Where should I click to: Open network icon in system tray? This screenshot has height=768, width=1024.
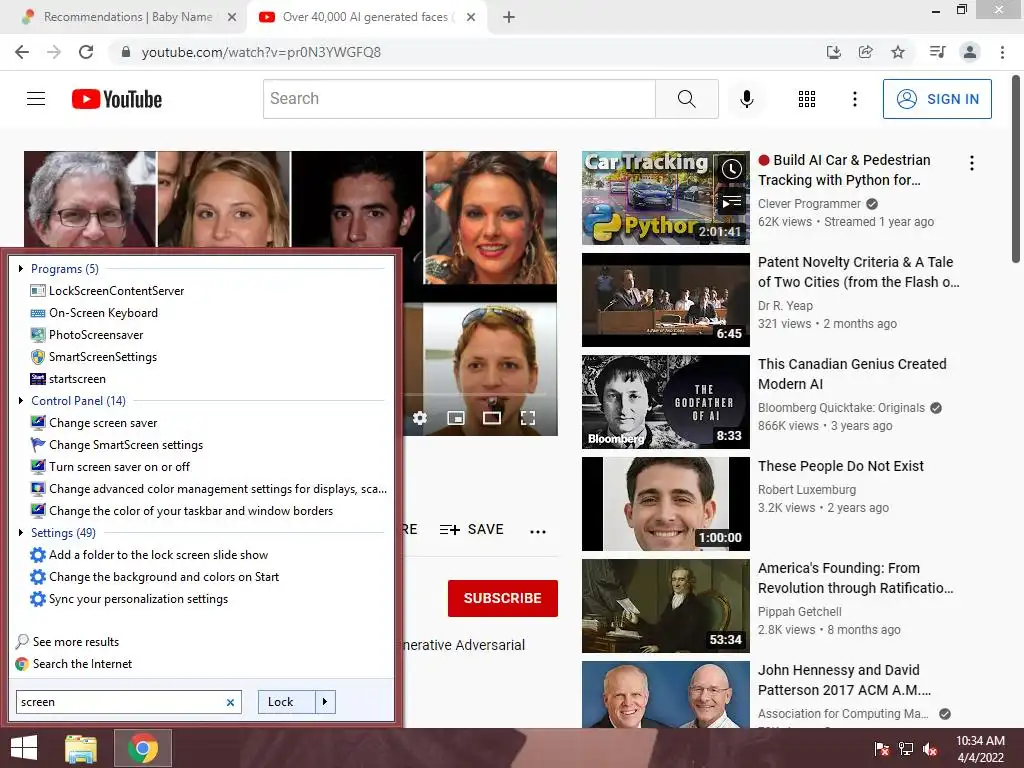click(906, 749)
